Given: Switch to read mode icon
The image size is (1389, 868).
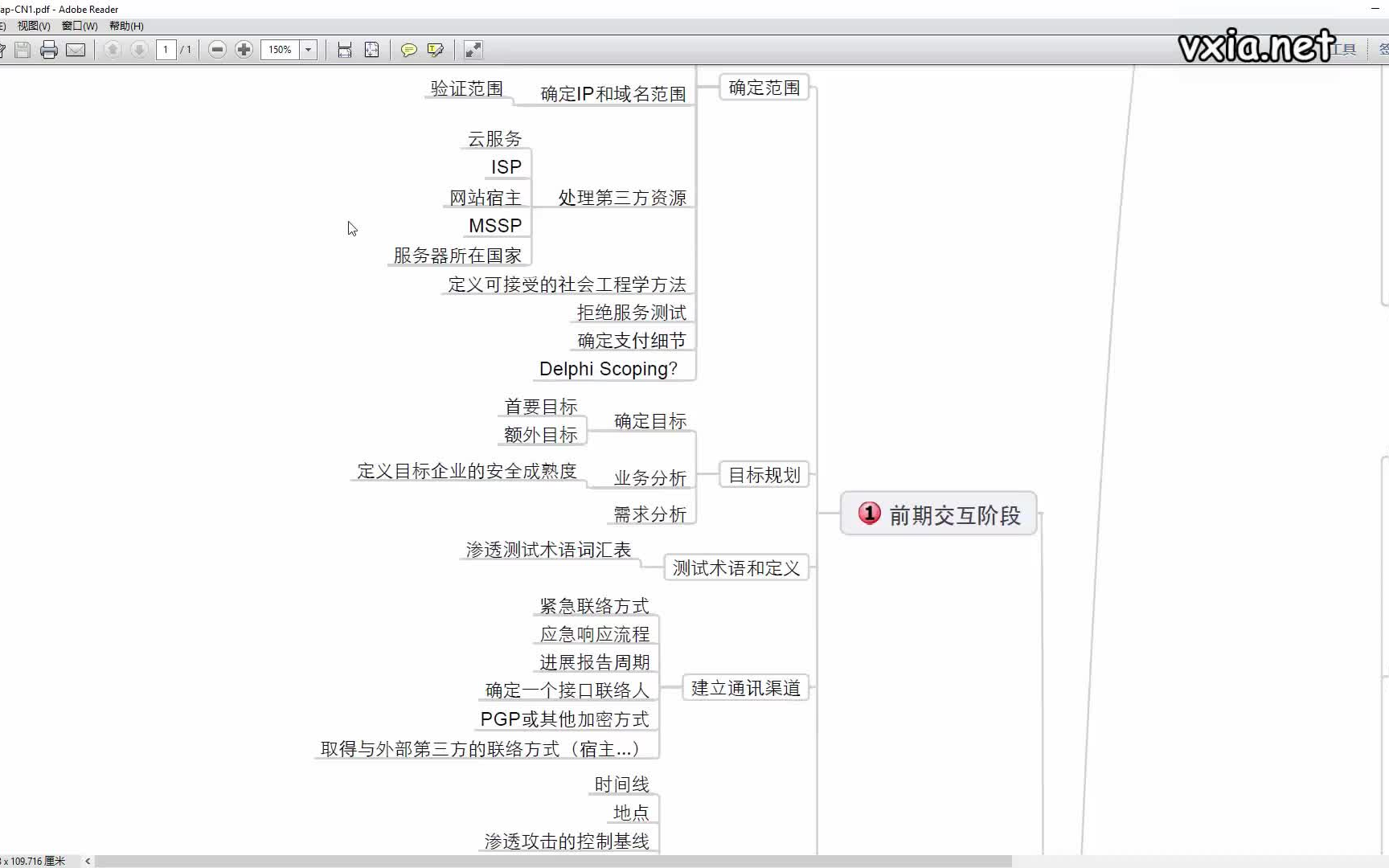Looking at the screenshot, I should 473,50.
